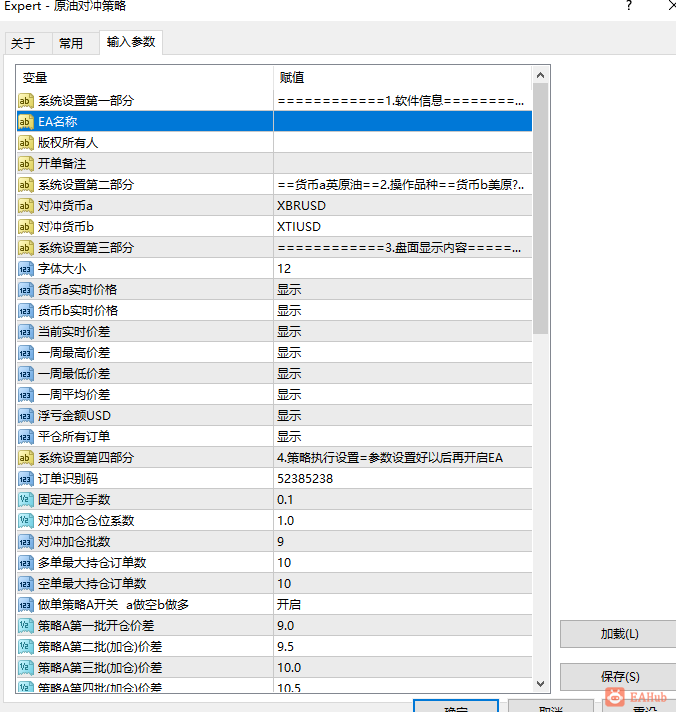This screenshot has height=712, width=676.
Task: Click the string icon beside 系统设置第二部分
Action: (x=26, y=184)
